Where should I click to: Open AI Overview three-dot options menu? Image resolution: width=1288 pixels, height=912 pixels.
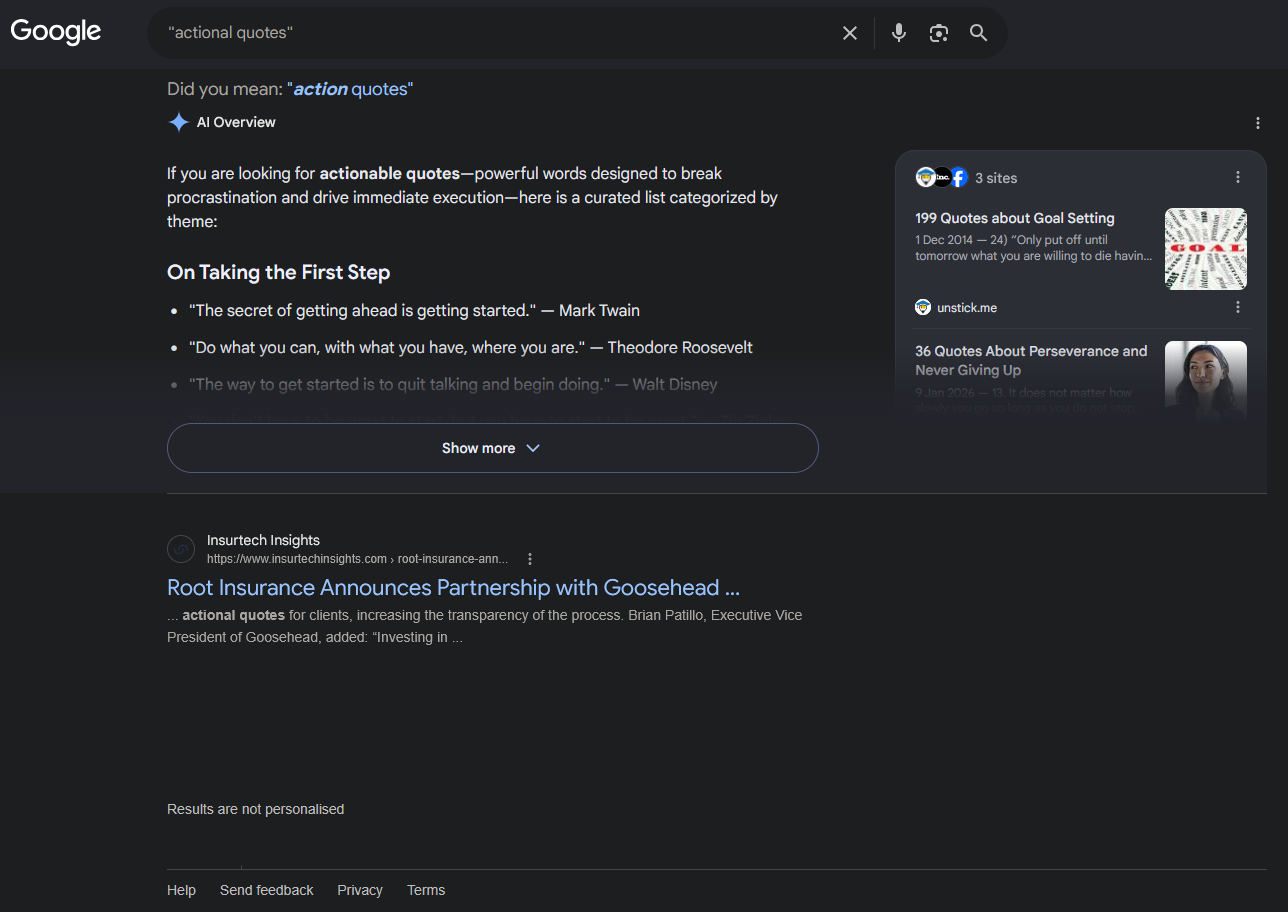pyautogui.click(x=1258, y=123)
